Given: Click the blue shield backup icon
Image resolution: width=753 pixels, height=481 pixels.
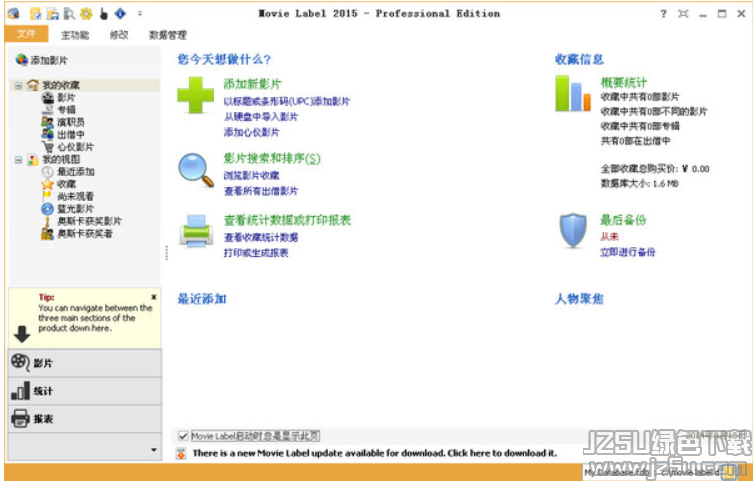Looking at the screenshot, I should (x=573, y=230).
